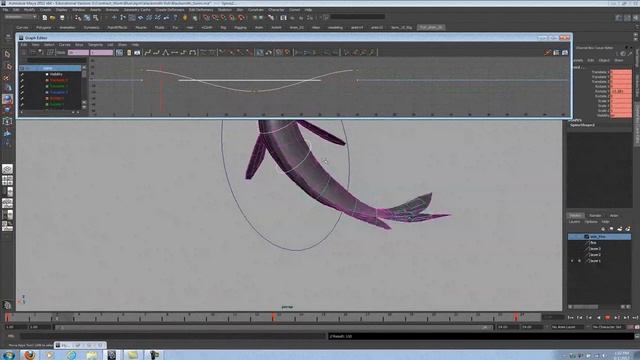Go to start of playback range
640x360 pixels.
[571, 317]
